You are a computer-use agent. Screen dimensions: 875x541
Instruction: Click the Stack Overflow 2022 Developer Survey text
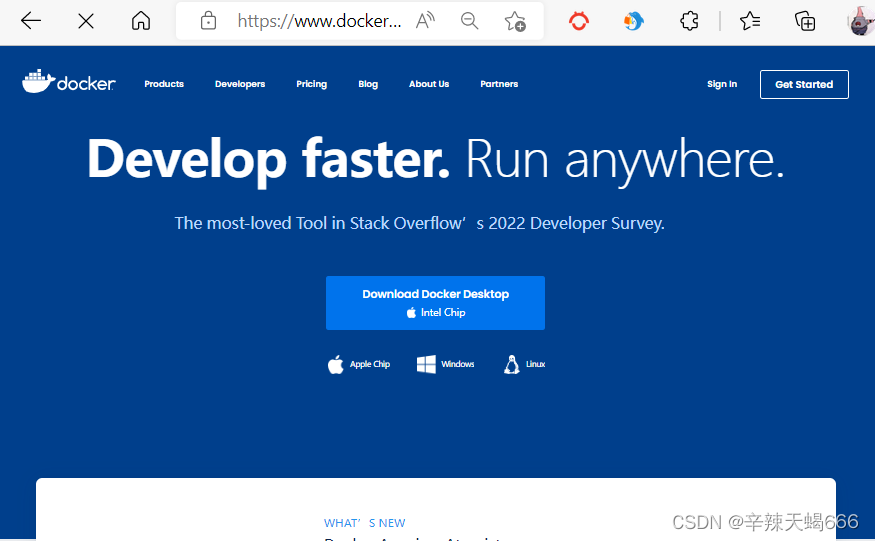pos(420,223)
